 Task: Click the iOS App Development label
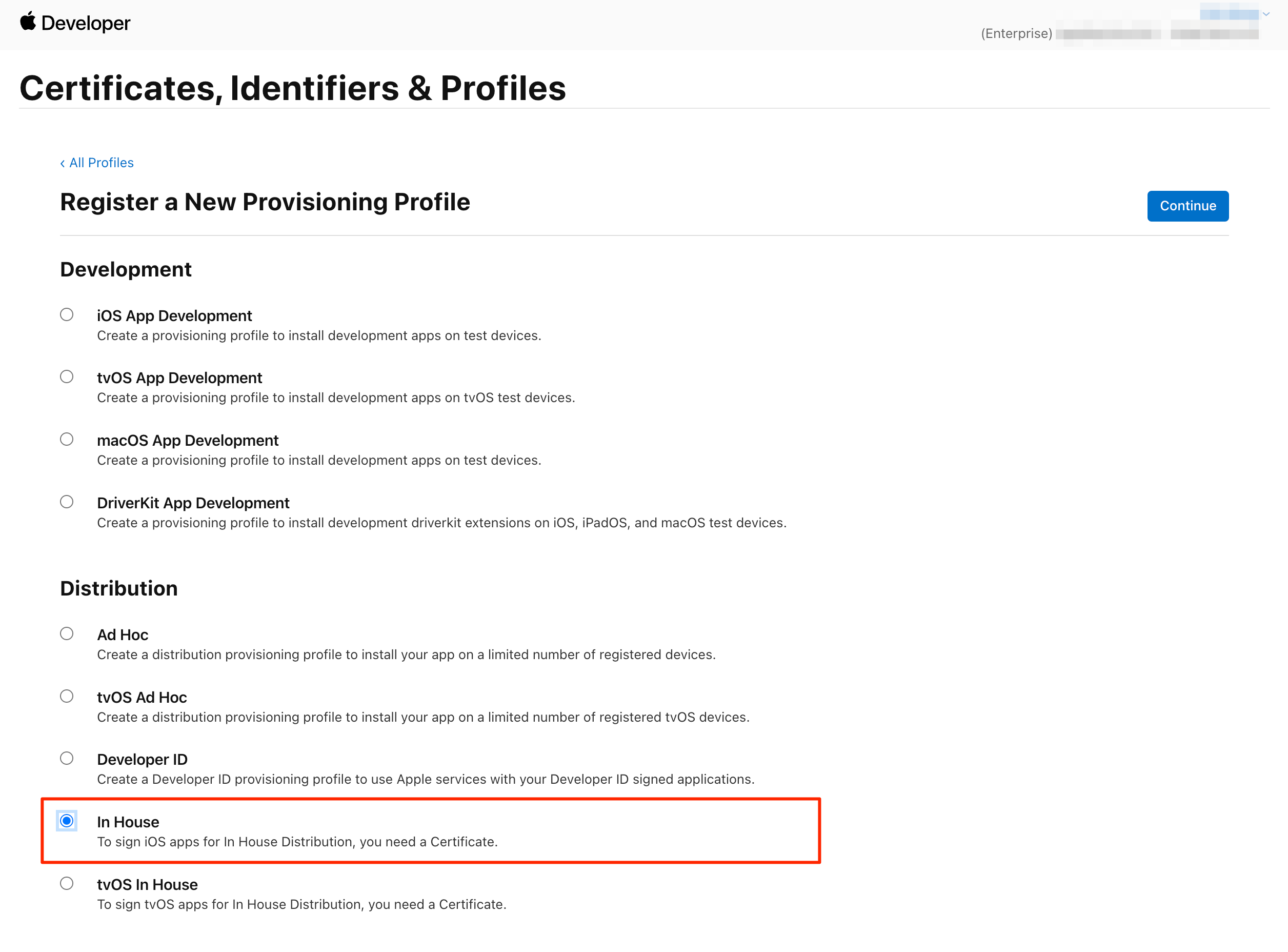[174, 316]
